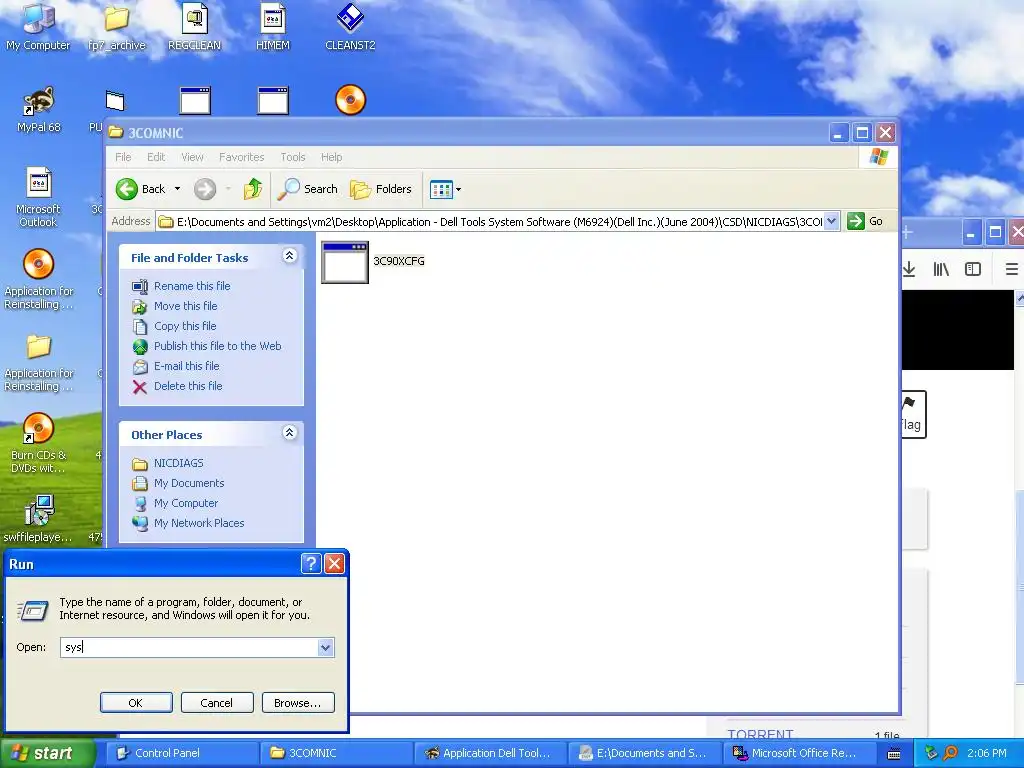Launch MyPal 68 browser shortcut

point(39,109)
